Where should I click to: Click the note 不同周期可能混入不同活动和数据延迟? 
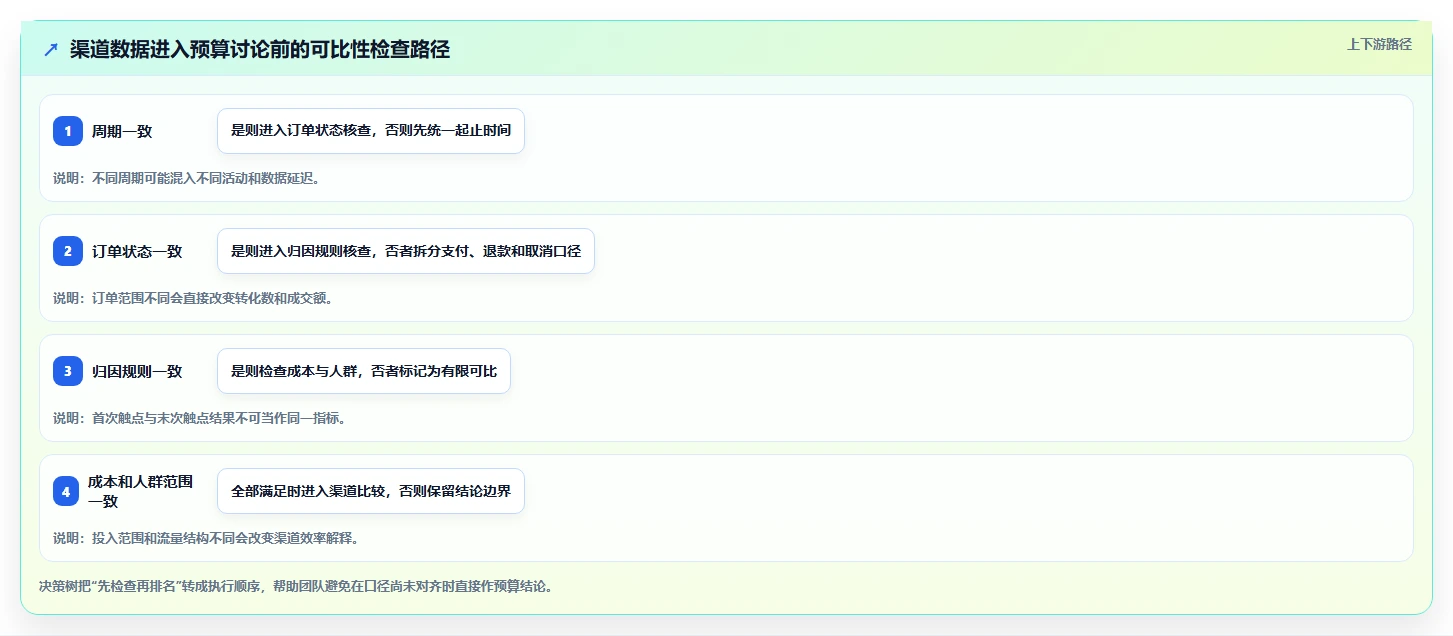(x=186, y=178)
